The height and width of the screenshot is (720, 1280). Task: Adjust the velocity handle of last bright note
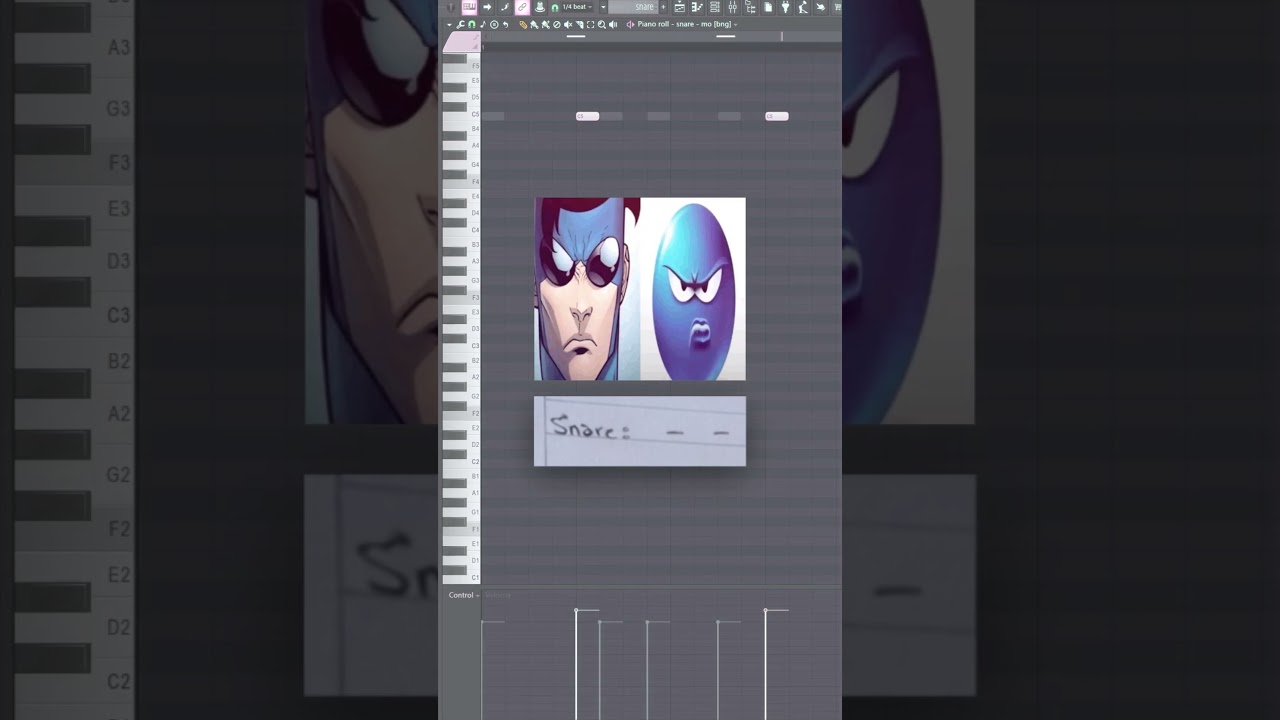(x=766, y=610)
